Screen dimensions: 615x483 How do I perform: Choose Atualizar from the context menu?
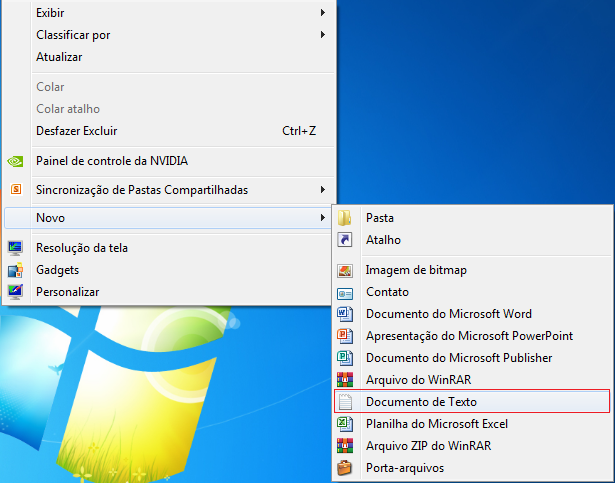pos(169,57)
